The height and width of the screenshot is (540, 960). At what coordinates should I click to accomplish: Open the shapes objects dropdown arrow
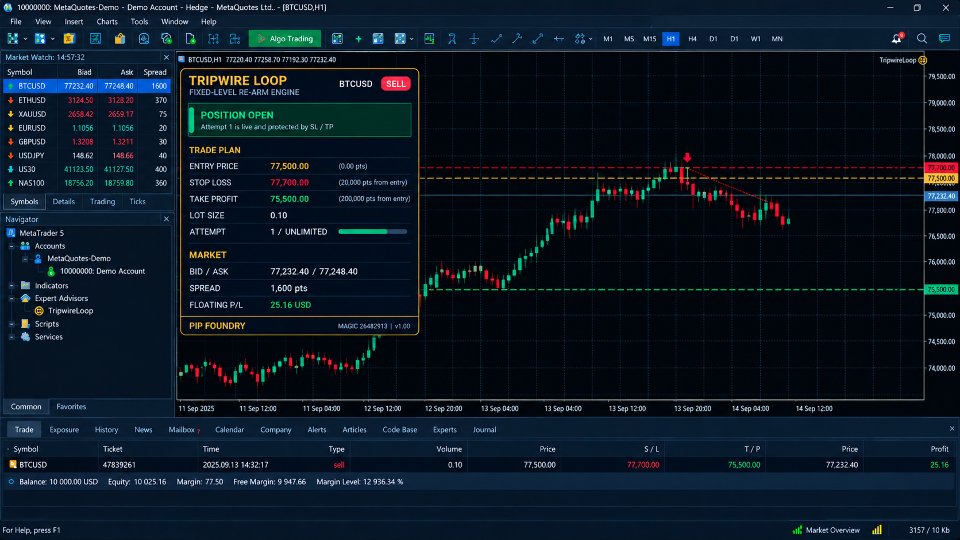point(590,39)
